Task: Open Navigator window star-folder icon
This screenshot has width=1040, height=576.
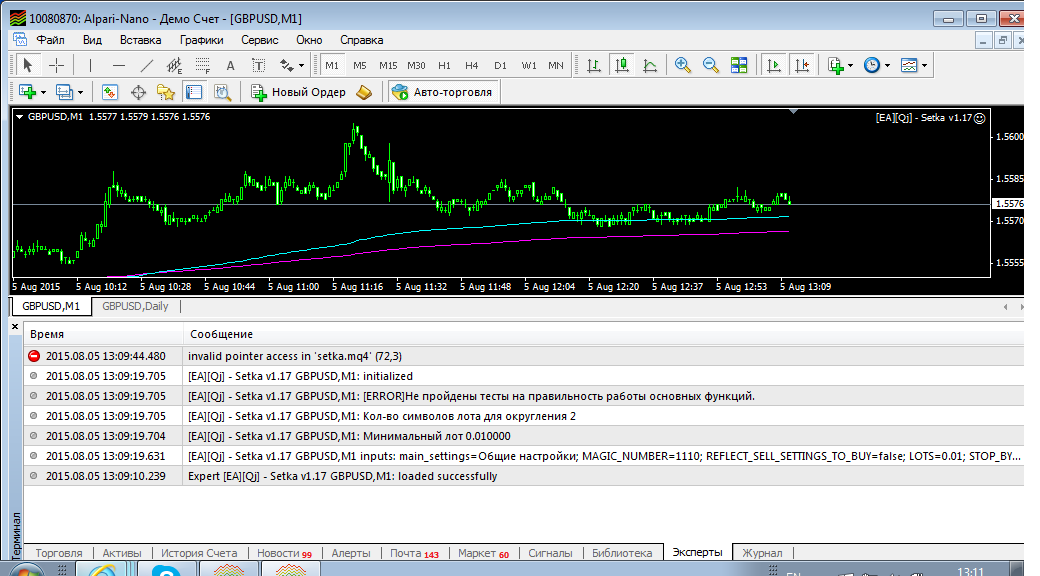Action: (x=166, y=92)
